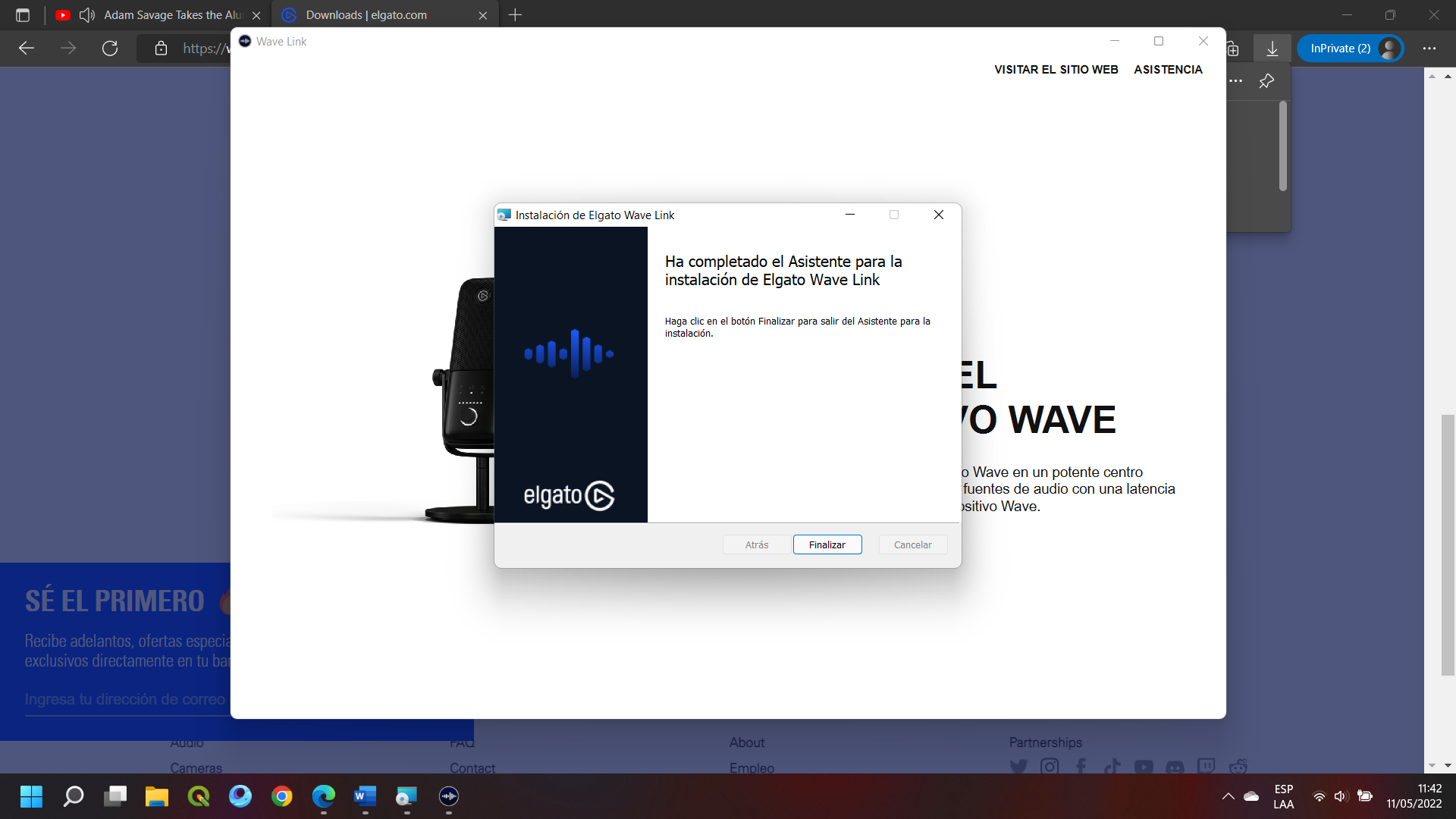Click the browser refresh icon
This screenshot has height=819, width=1456.
pyautogui.click(x=110, y=49)
